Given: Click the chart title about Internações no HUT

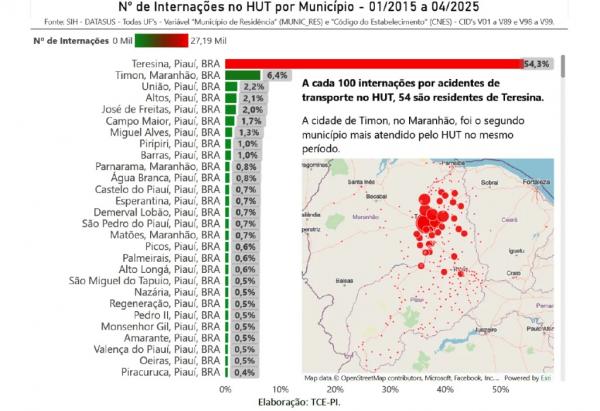Looking at the screenshot, I should [x=299, y=7].
